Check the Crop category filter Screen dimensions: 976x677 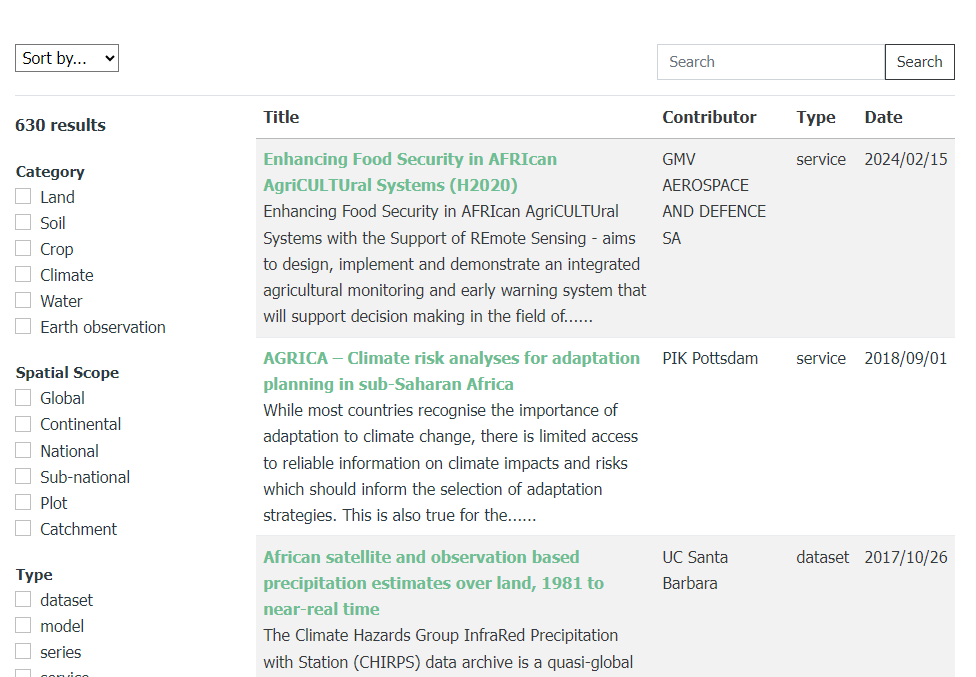(23, 249)
